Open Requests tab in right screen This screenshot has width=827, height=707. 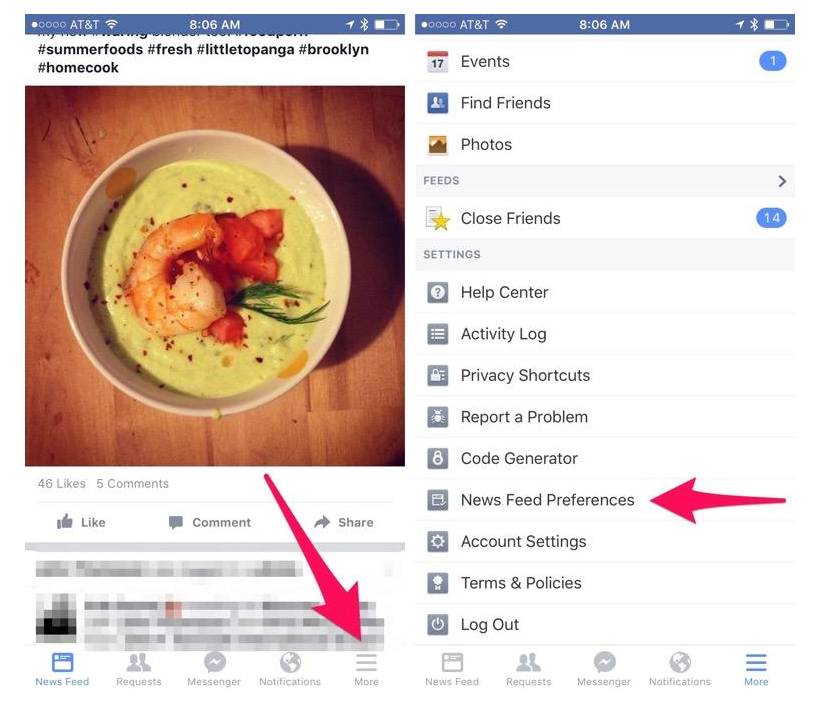click(x=528, y=669)
